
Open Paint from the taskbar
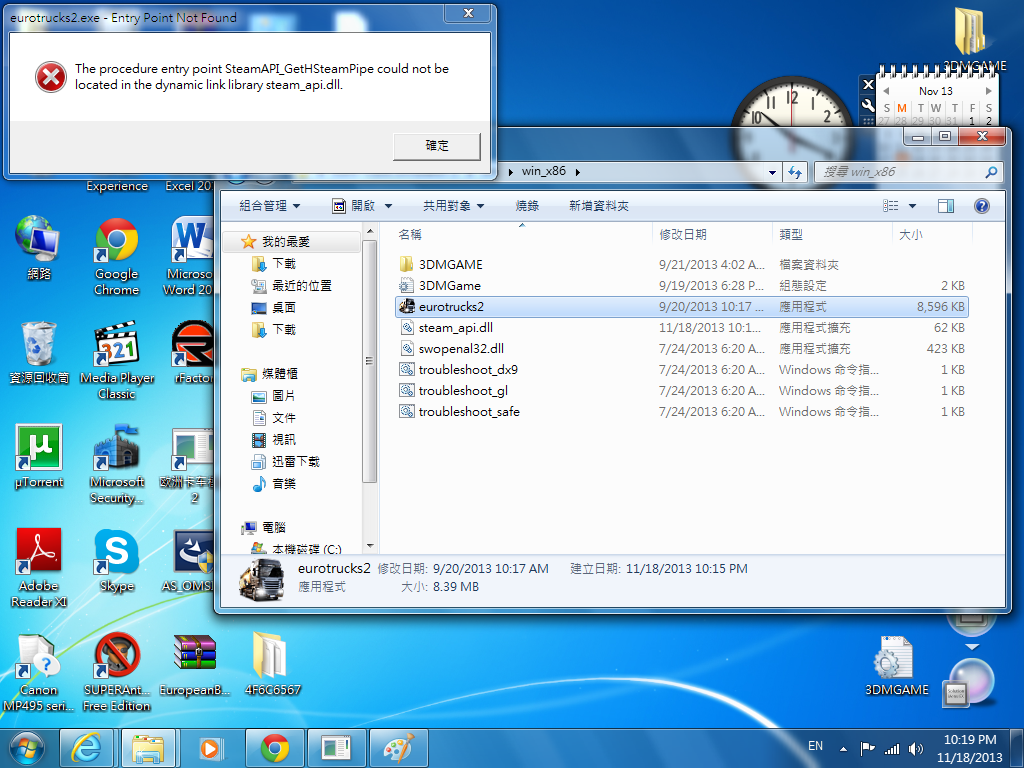click(398, 748)
